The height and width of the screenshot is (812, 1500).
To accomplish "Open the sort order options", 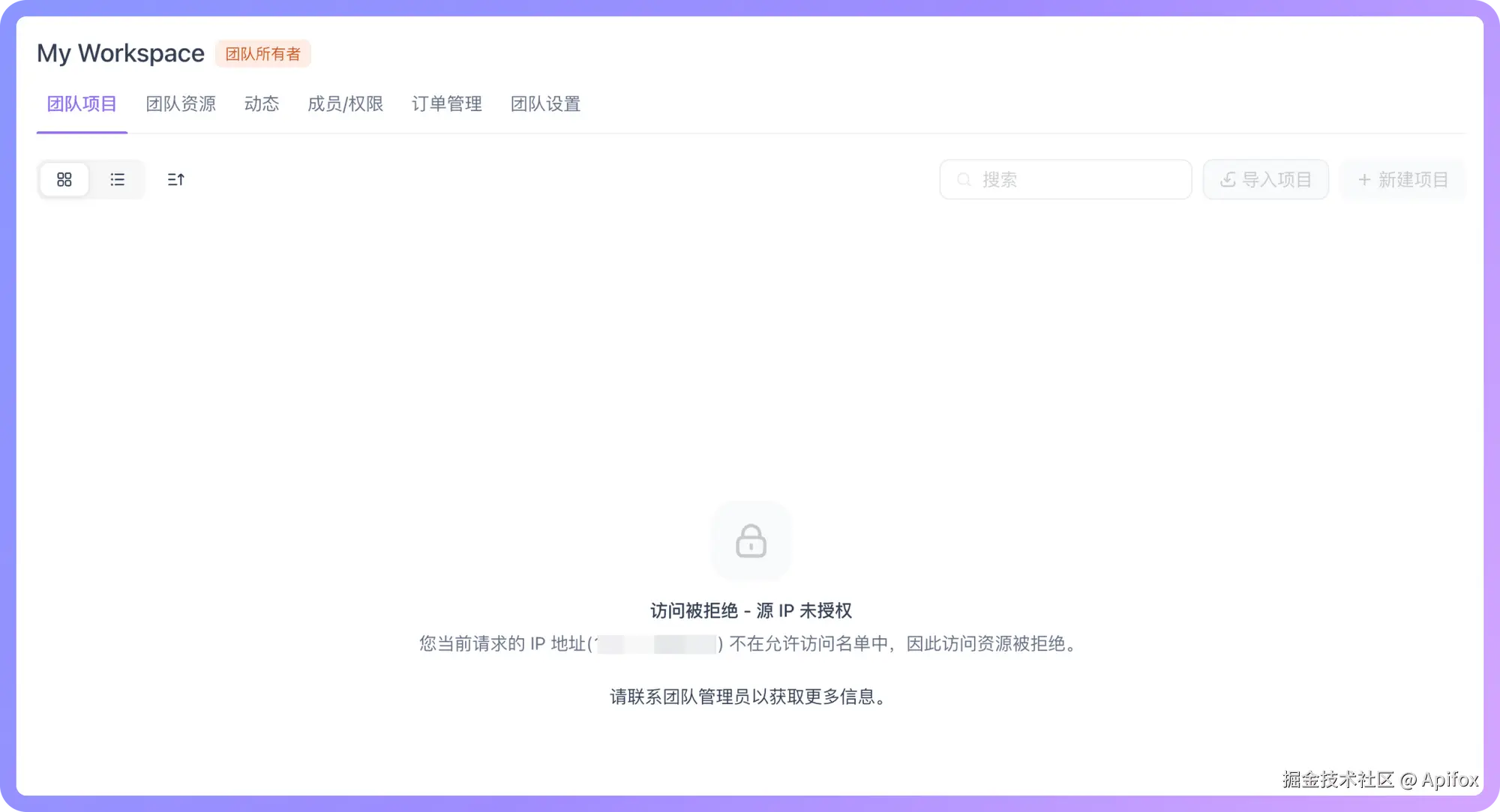I will click(175, 180).
